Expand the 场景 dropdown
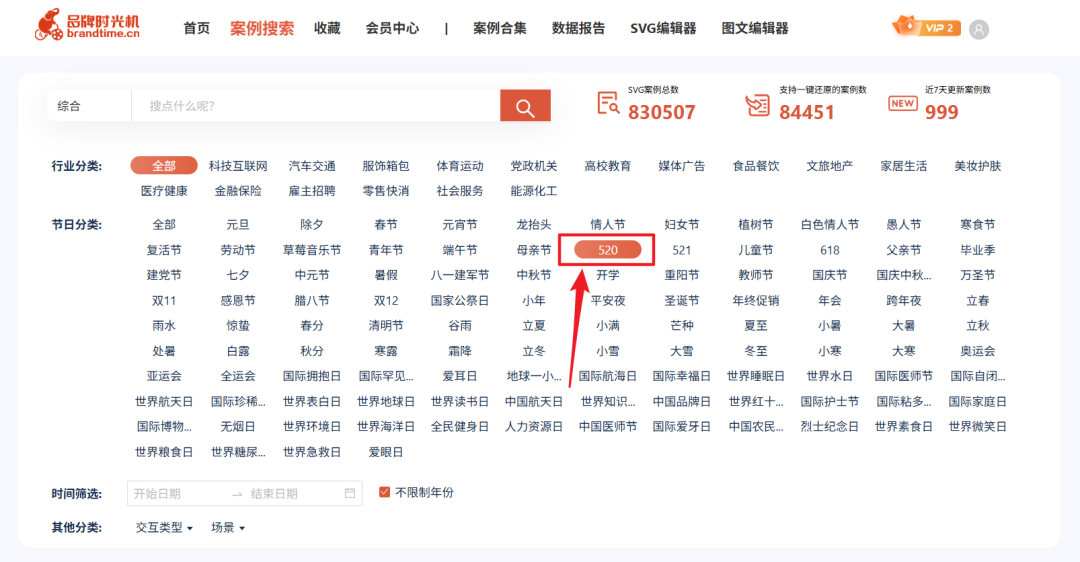The image size is (1080, 562). pos(228,528)
